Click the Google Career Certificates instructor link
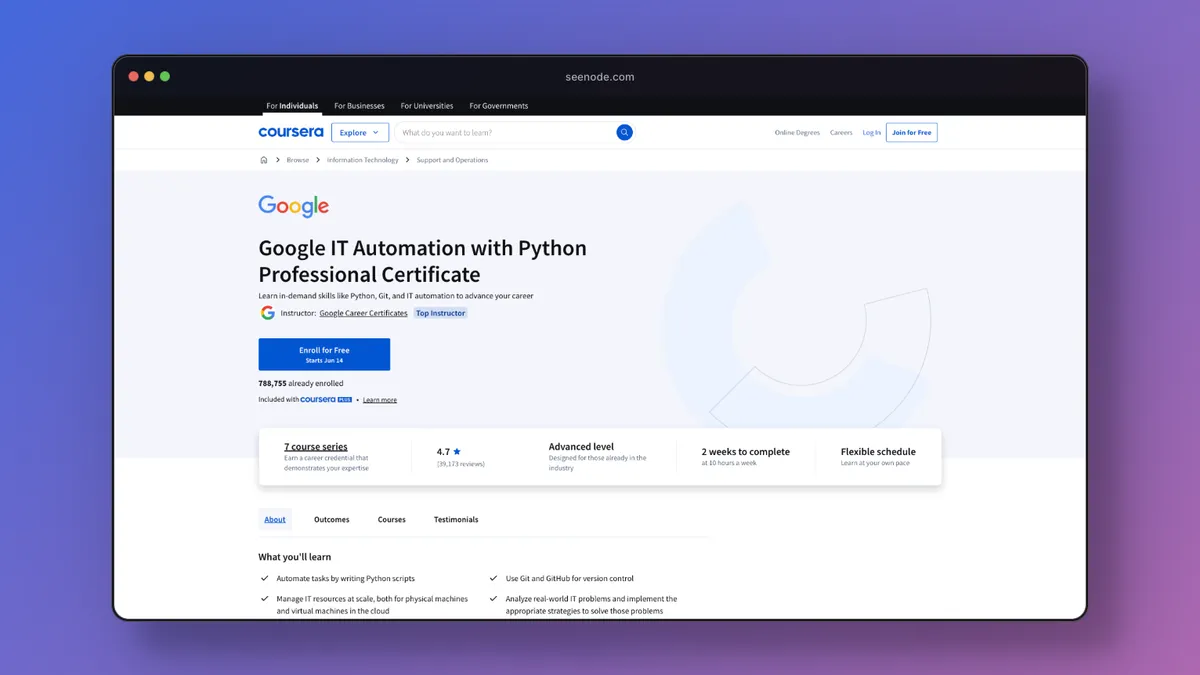The image size is (1200, 675). point(362,312)
